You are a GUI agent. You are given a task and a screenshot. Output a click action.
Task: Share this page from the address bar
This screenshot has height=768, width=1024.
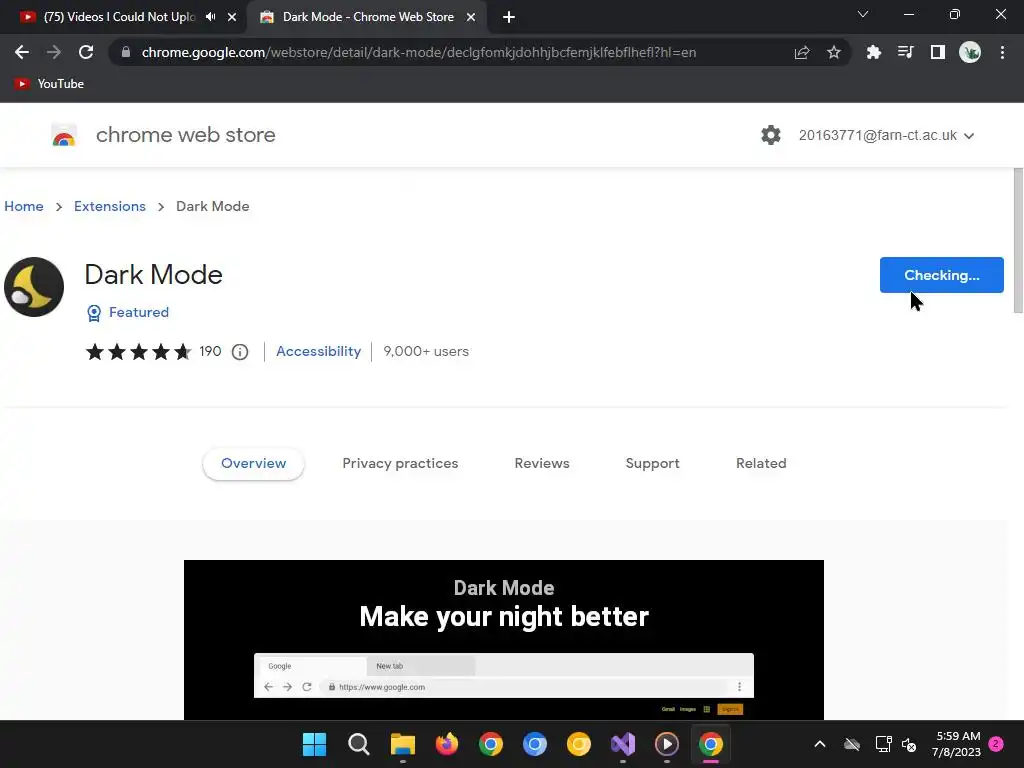[x=802, y=52]
